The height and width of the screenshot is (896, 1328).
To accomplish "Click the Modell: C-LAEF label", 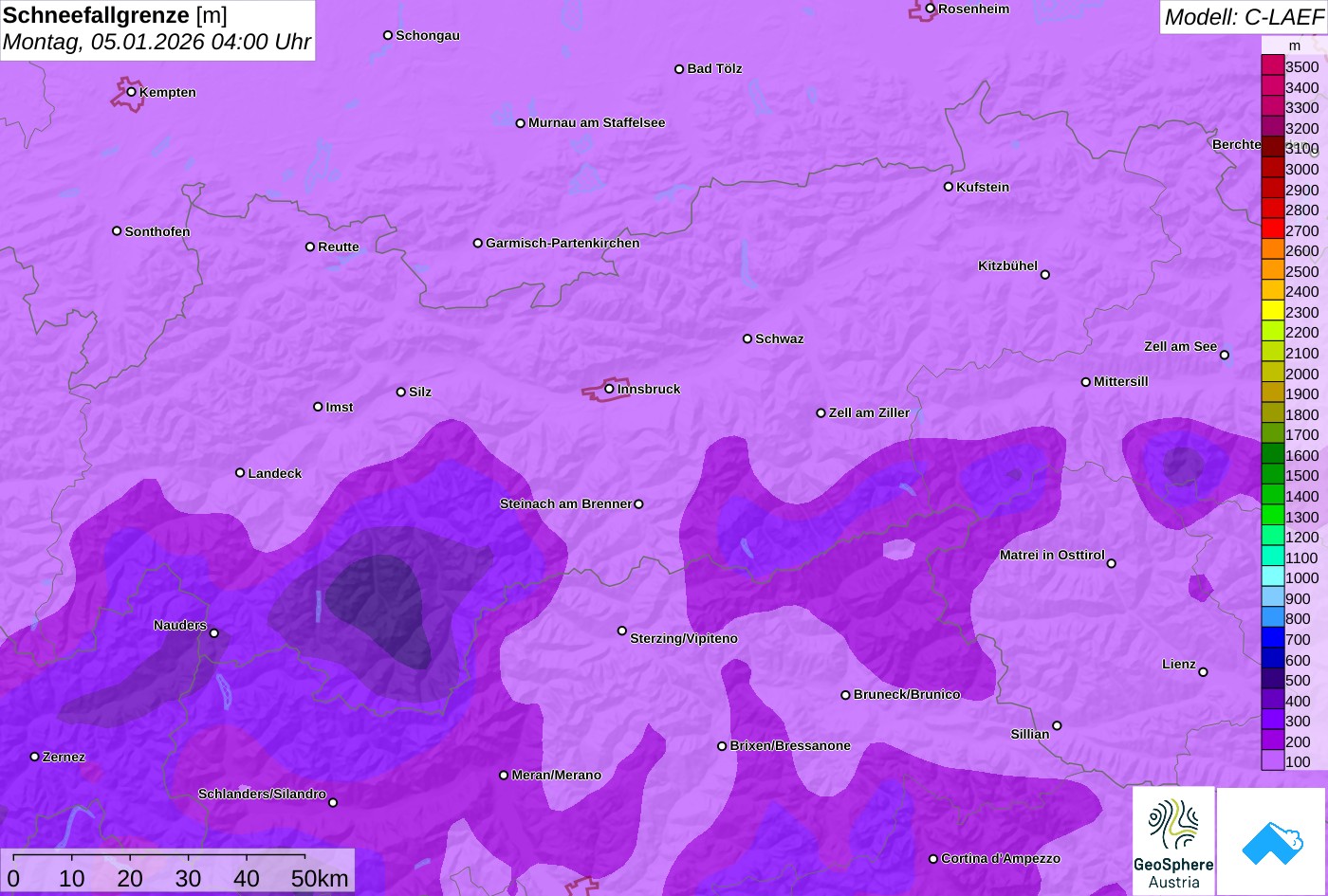I will (1243, 17).
